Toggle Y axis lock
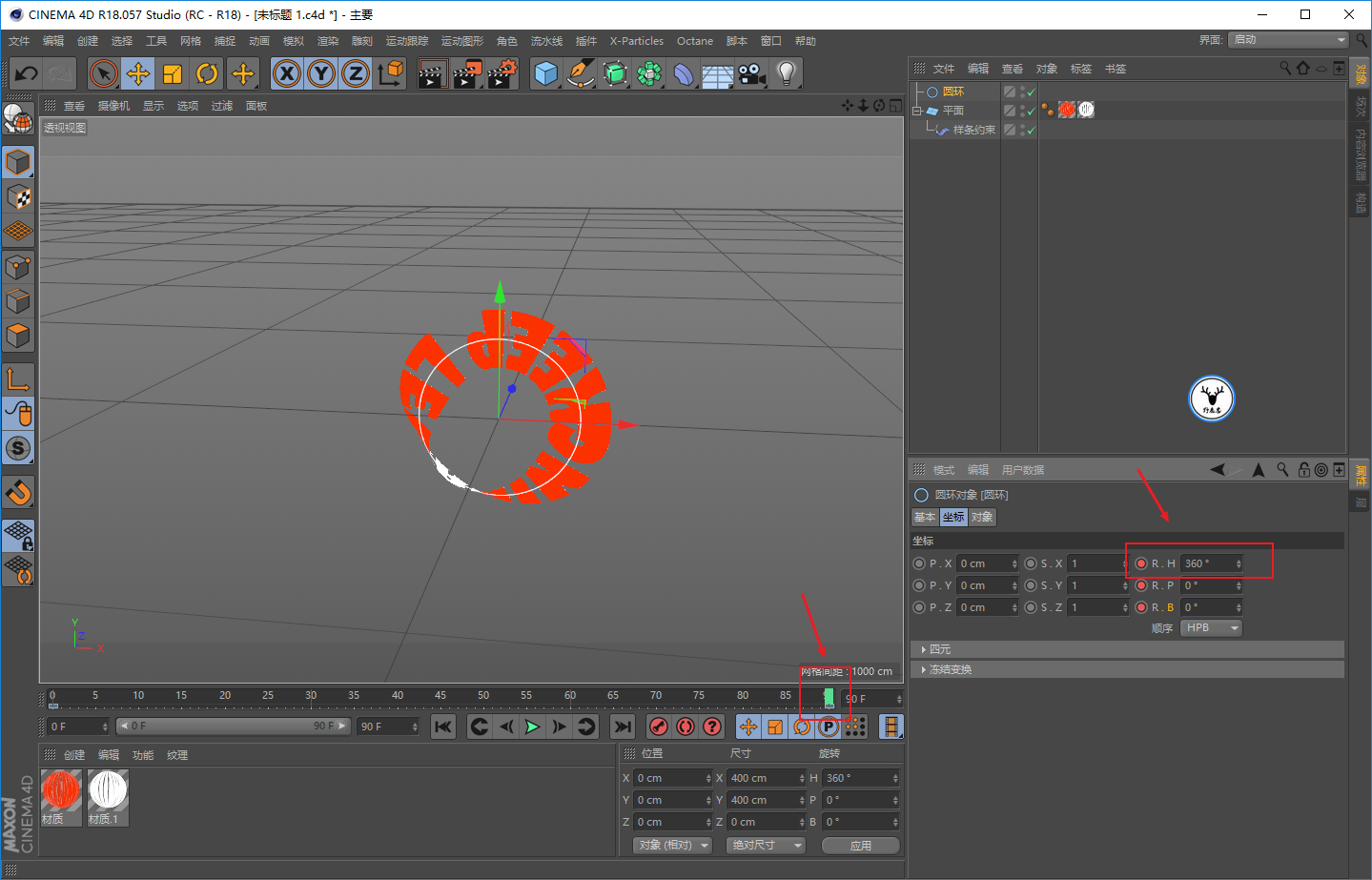The height and width of the screenshot is (880, 1372). [x=321, y=73]
